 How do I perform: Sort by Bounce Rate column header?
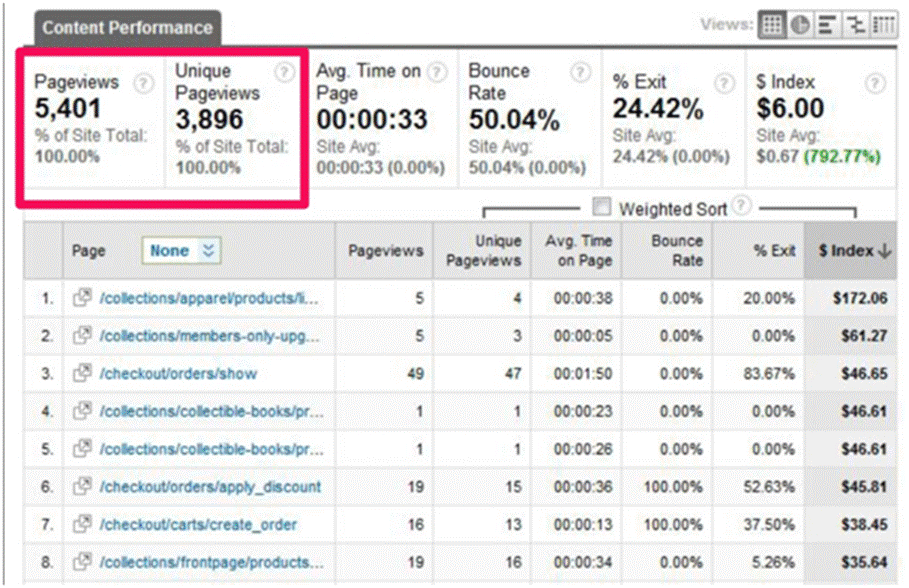tap(677, 251)
